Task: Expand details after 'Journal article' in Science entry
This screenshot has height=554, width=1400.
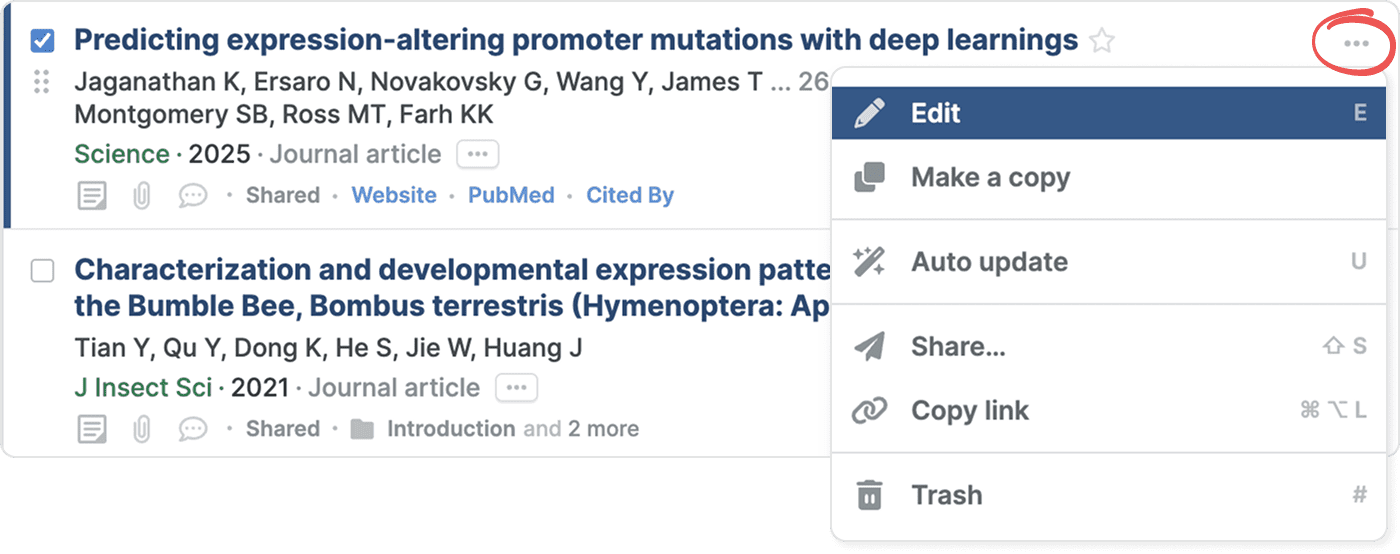Action: (x=477, y=155)
